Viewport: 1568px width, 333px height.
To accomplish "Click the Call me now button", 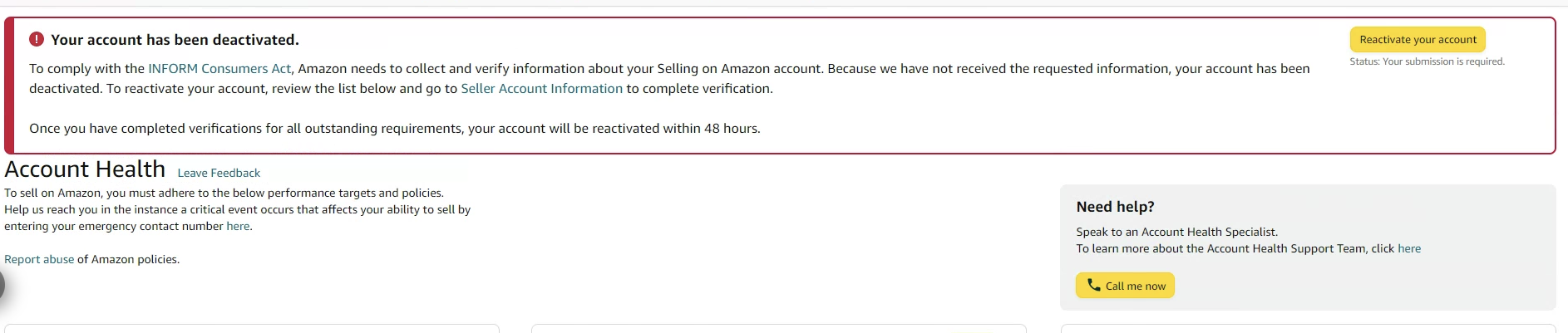I will coord(1125,285).
